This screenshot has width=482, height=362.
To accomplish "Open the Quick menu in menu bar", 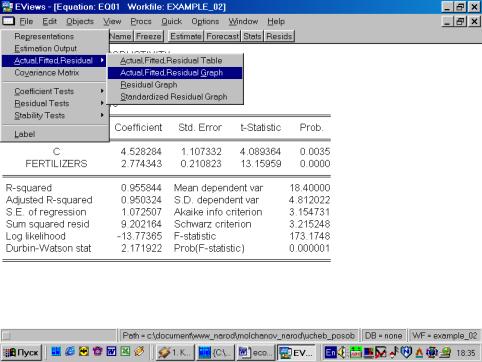I will point(171,21).
